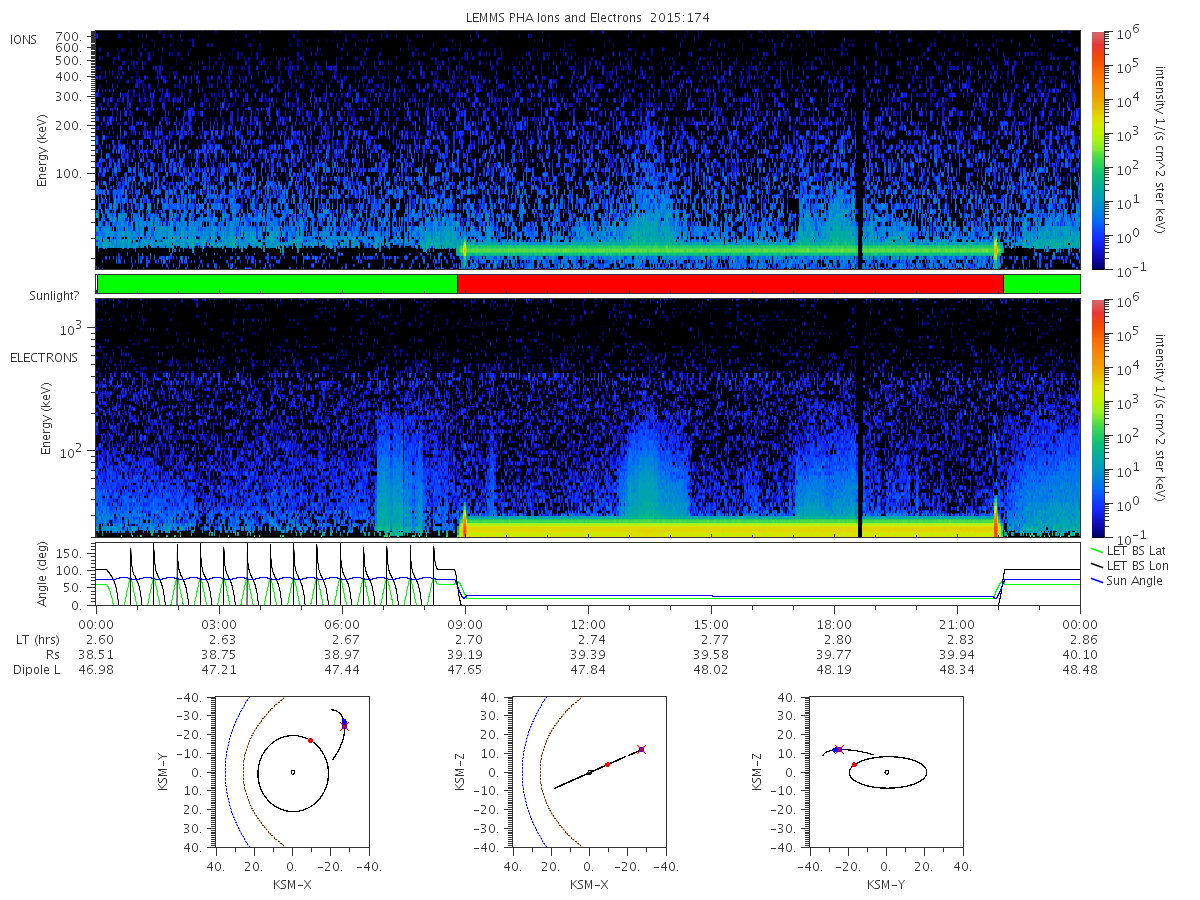This screenshot has height=900, width=1200.
Task: Click the black data gap in the ions spectrogram
Action: pos(861,150)
